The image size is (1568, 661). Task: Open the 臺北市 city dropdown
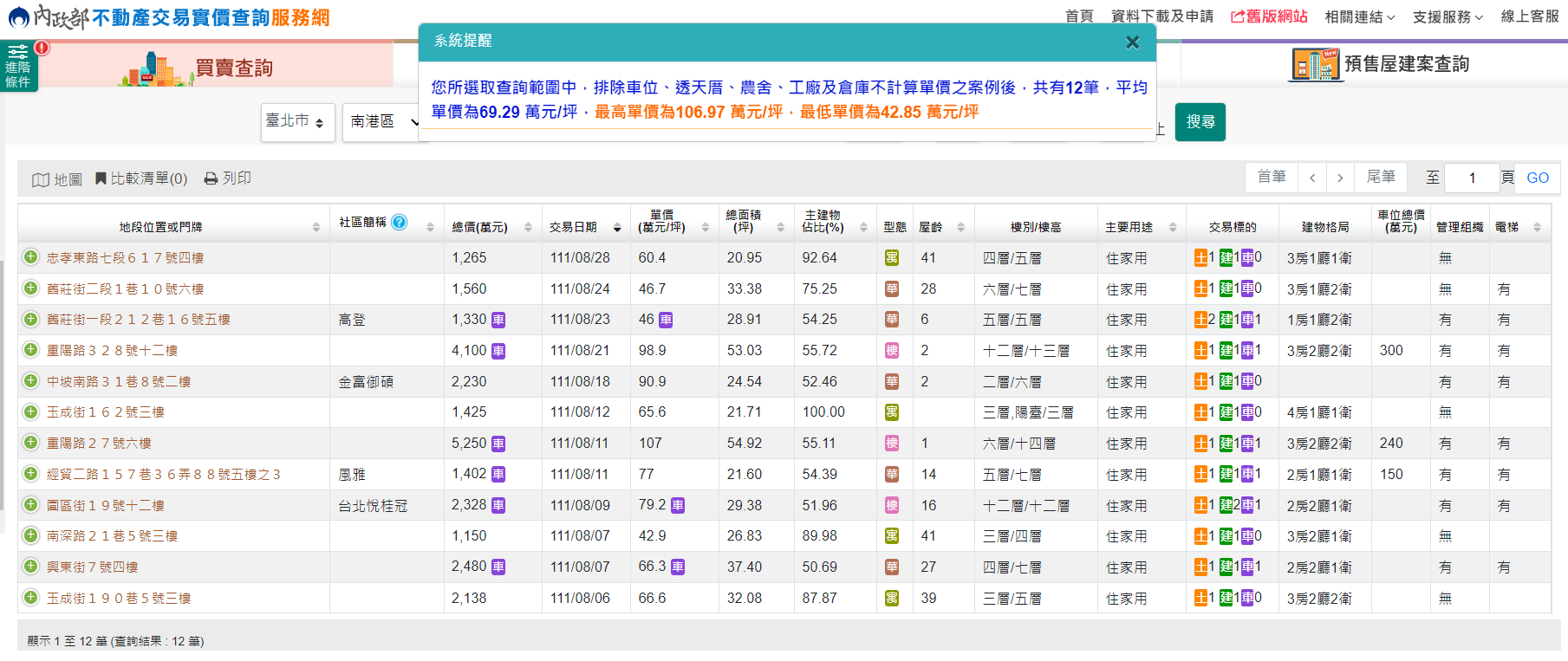(x=297, y=122)
